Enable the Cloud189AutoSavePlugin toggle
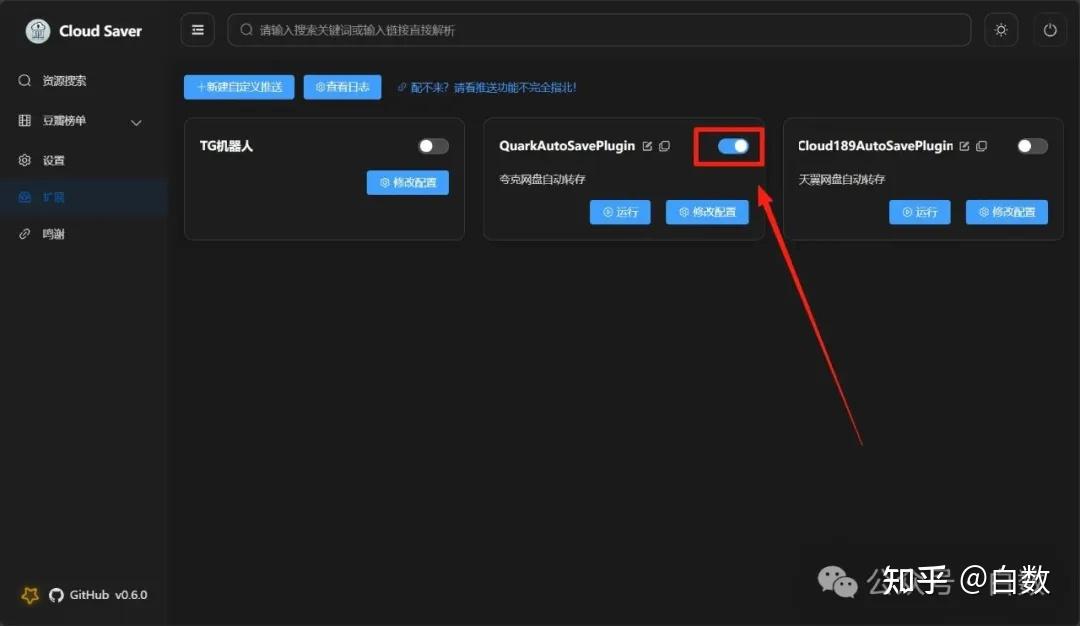Screen dimensions: 1080x626 (x=1031, y=145)
